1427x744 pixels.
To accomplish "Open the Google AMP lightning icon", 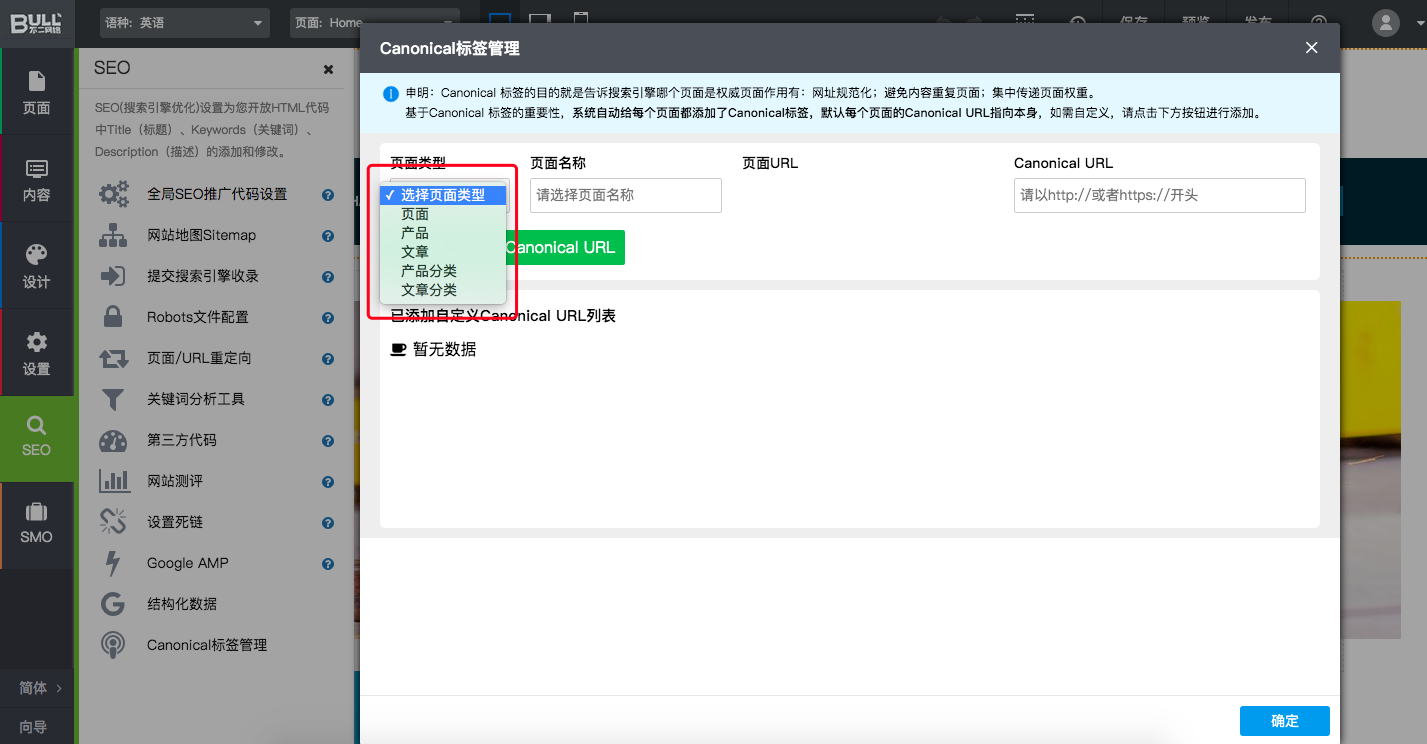I will click(113, 563).
